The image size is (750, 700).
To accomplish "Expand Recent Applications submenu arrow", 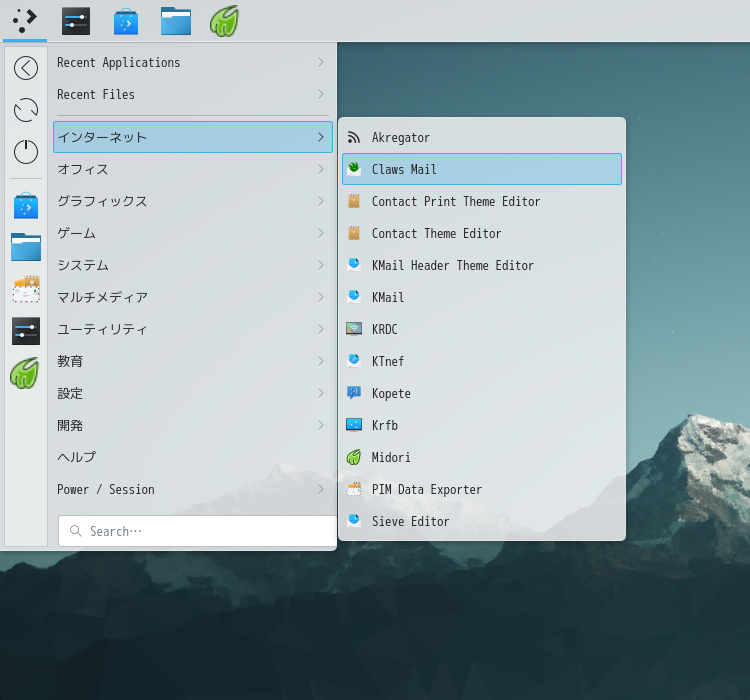I will pyautogui.click(x=321, y=62).
